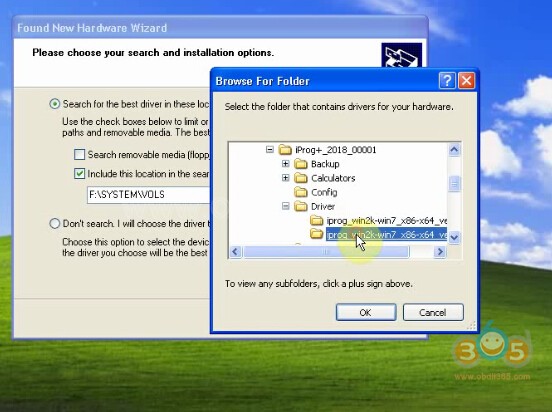Click the tree's vertical scroll down arrow
Screen dimensions: 552x412
454,237
